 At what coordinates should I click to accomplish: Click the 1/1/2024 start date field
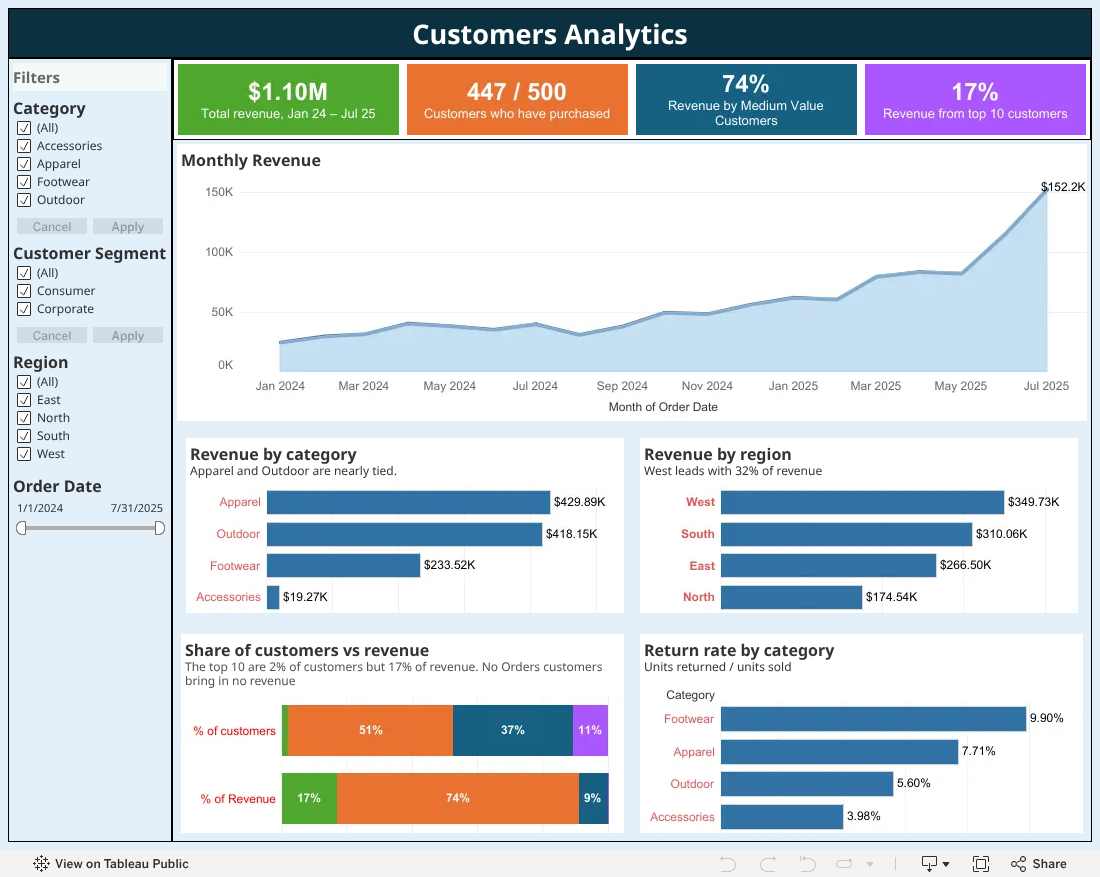[40, 508]
